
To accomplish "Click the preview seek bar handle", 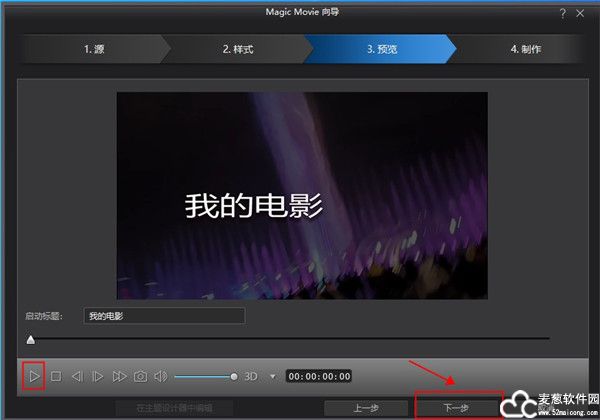I will point(31,339).
